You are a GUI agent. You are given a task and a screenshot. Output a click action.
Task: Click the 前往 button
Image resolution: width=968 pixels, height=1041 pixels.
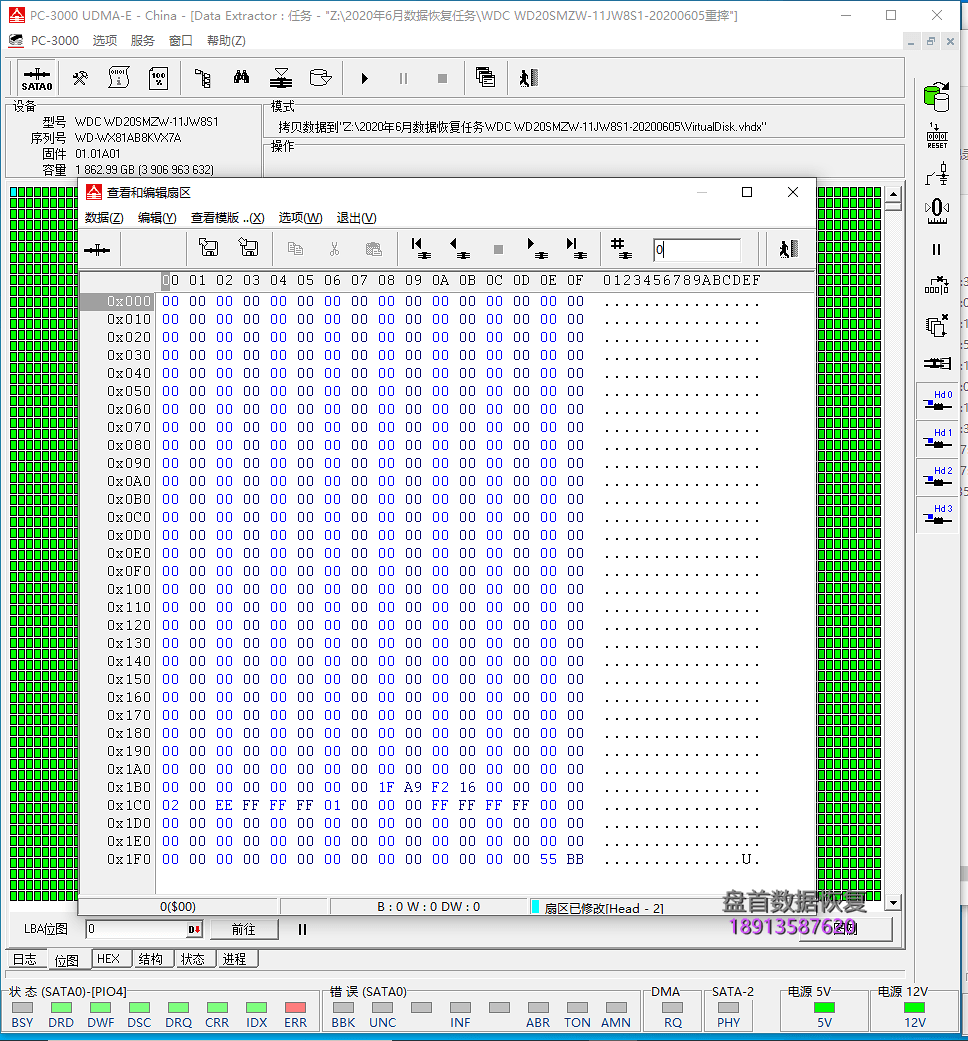click(244, 929)
